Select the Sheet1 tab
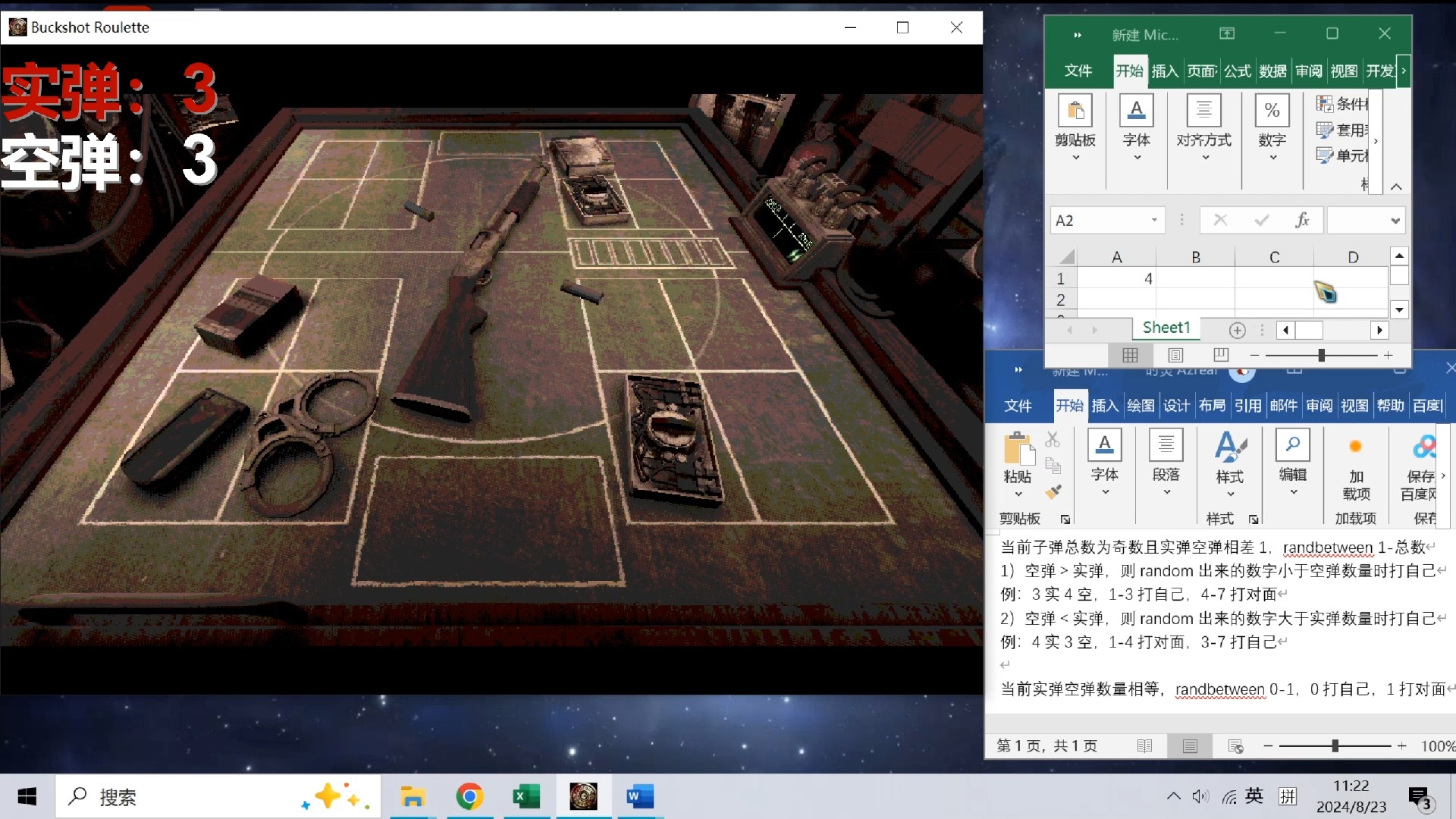This screenshot has height=819, width=1456. [1166, 328]
